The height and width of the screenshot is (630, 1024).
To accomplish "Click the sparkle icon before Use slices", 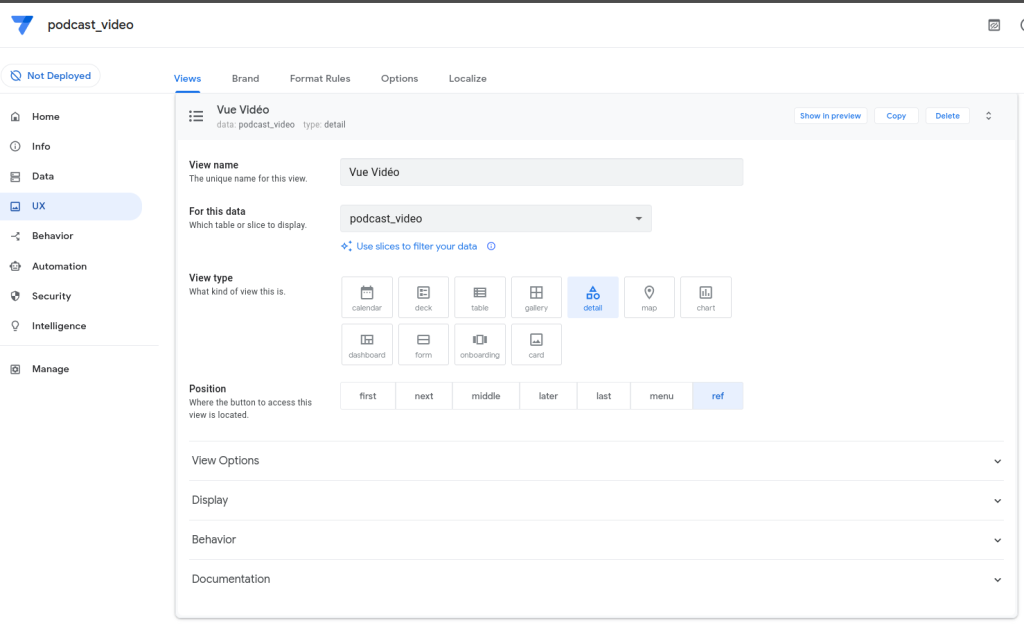I will coord(346,246).
